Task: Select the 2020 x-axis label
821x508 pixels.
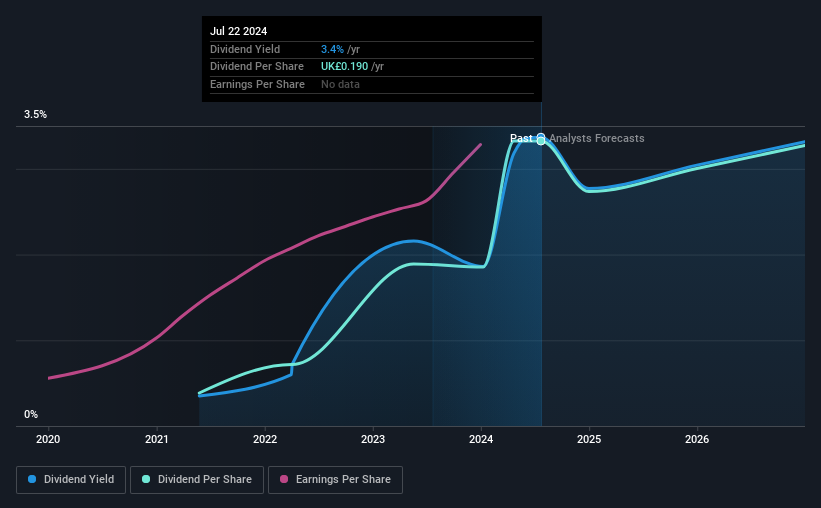Action: click(48, 439)
